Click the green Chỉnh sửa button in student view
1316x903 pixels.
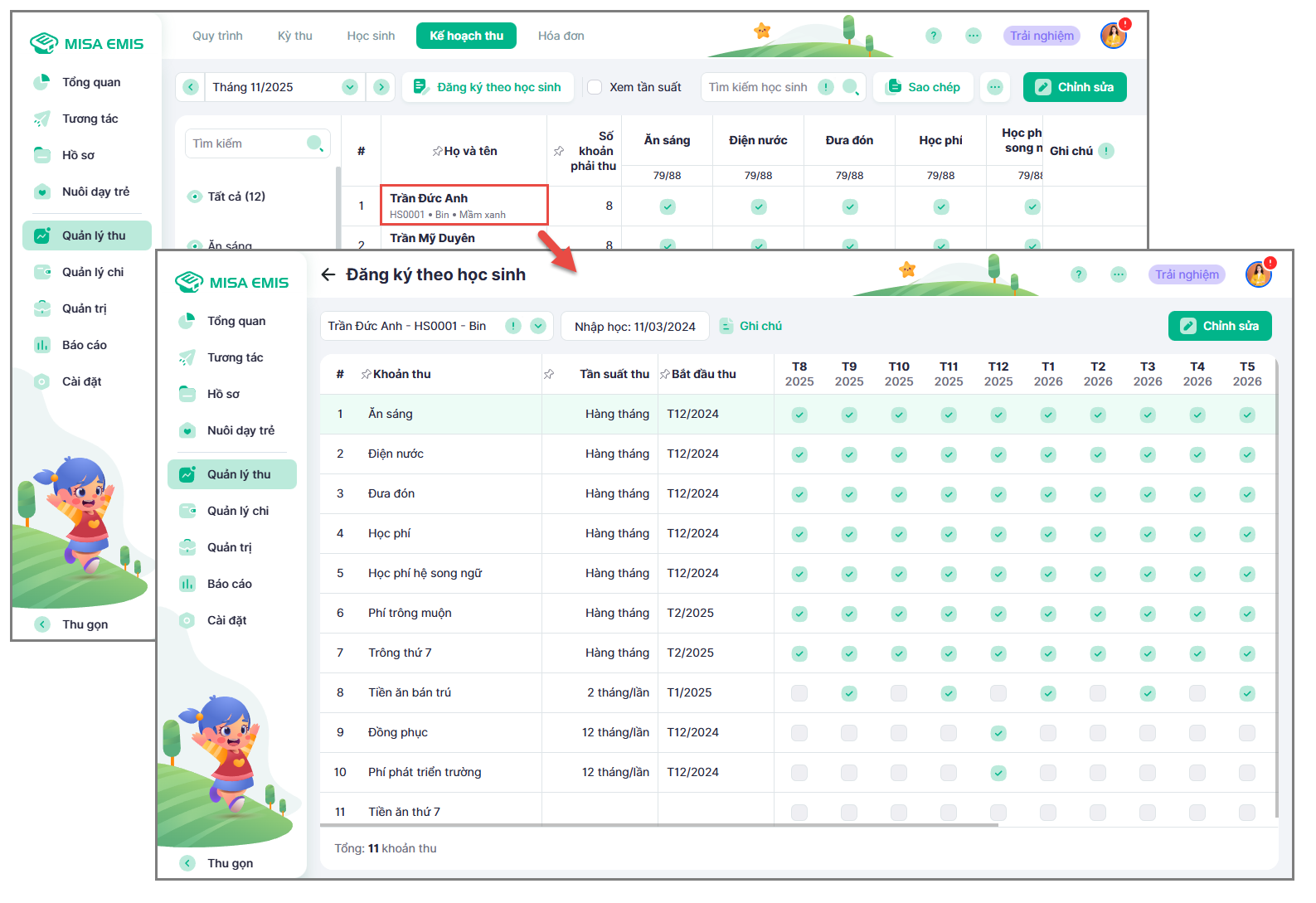pos(1219,326)
